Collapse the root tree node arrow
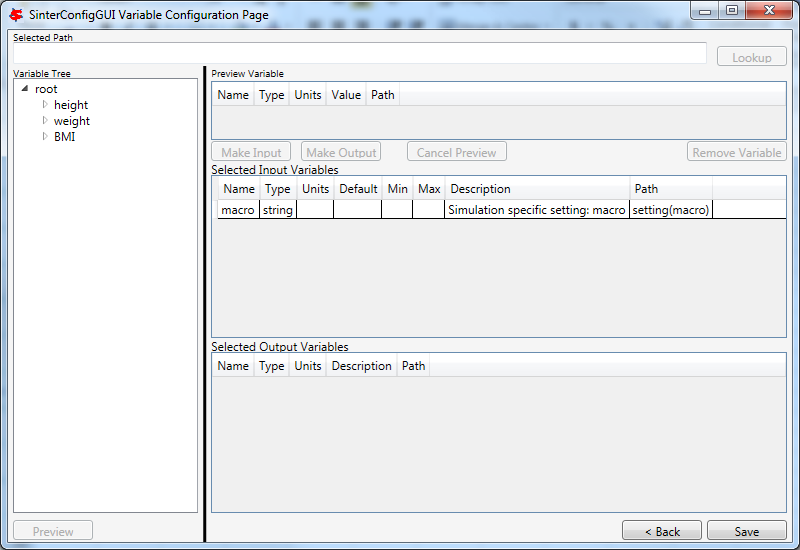This screenshot has height=550, width=800. coord(24,89)
